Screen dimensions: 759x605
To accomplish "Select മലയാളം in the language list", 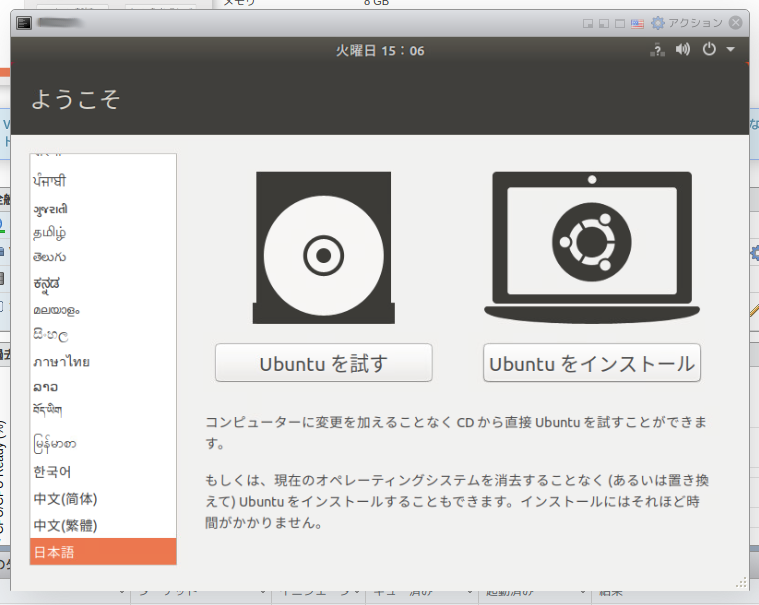I will pos(103,310).
